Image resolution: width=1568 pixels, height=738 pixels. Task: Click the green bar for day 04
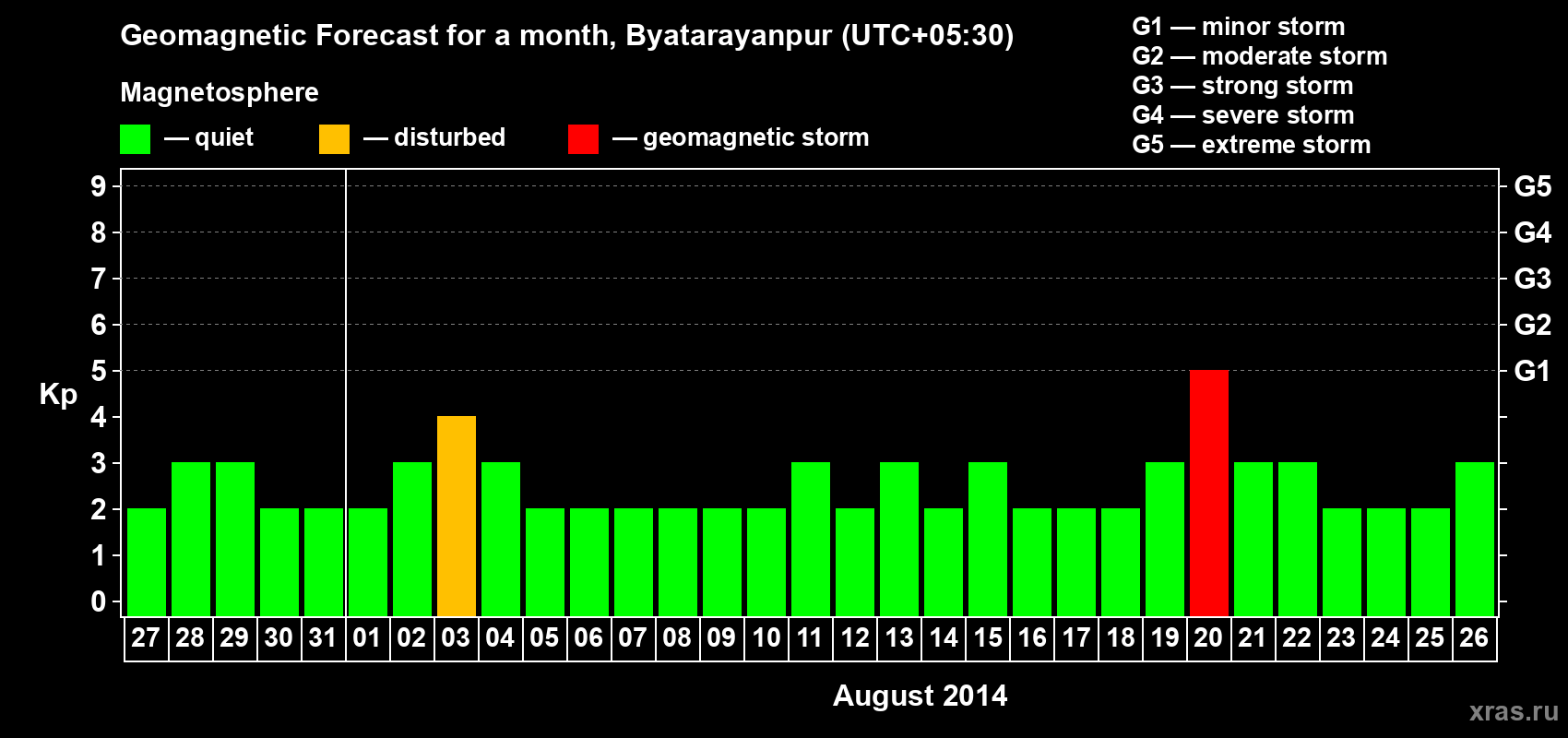click(x=501, y=539)
